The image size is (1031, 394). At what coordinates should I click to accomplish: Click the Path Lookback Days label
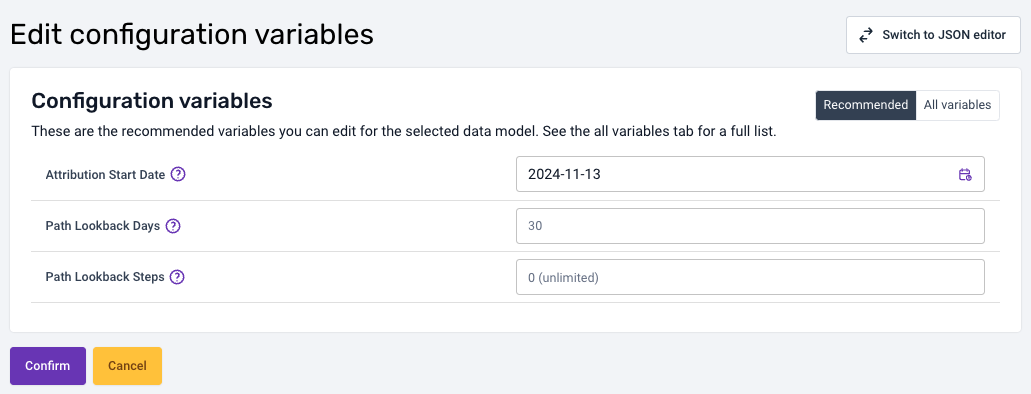click(x=103, y=226)
